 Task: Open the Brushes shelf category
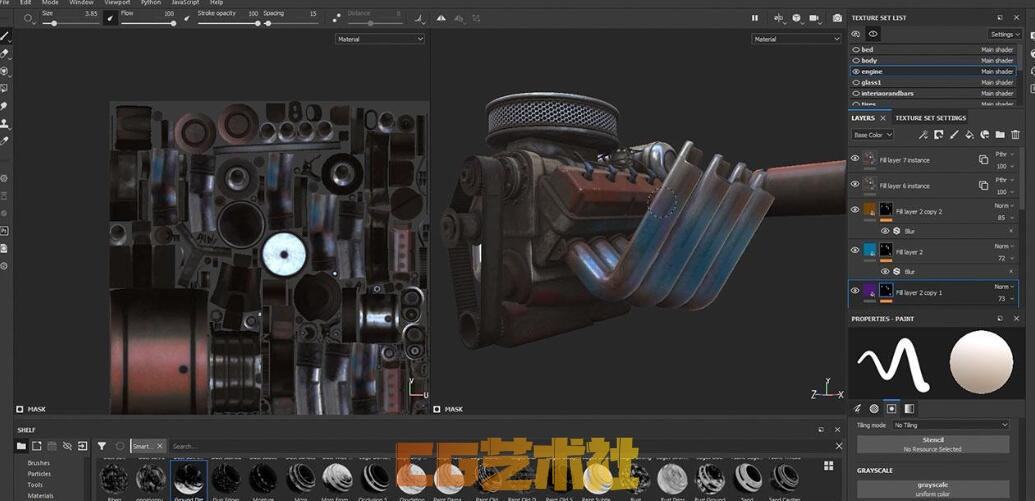(38, 463)
